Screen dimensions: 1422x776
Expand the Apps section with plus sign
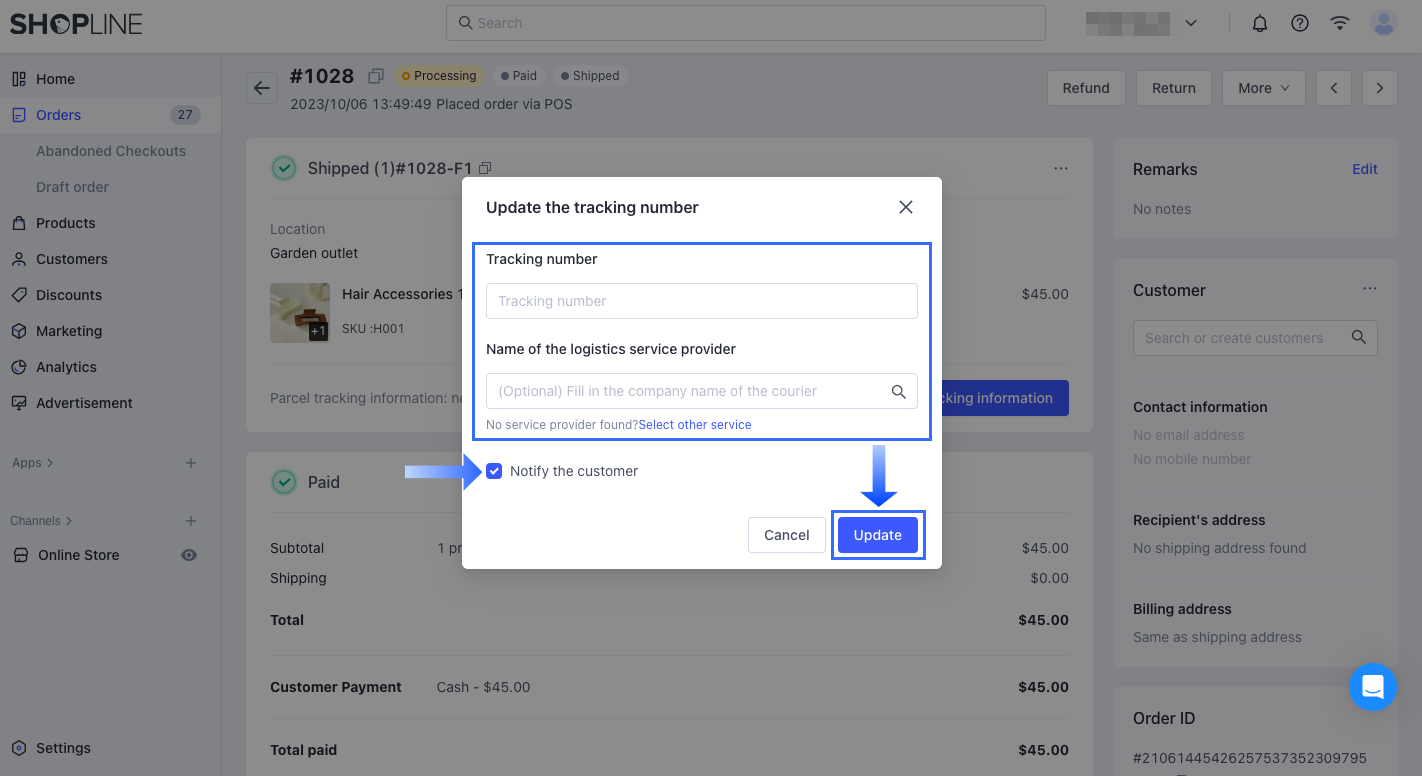[190, 462]
